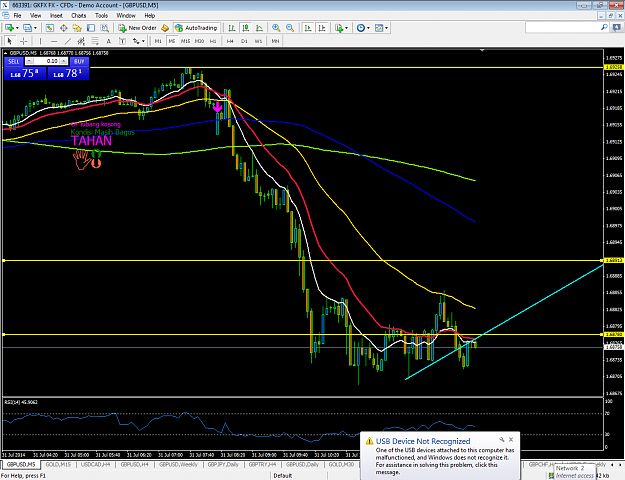
Task: Click the lot volume input field
Action: pos(47,61)
